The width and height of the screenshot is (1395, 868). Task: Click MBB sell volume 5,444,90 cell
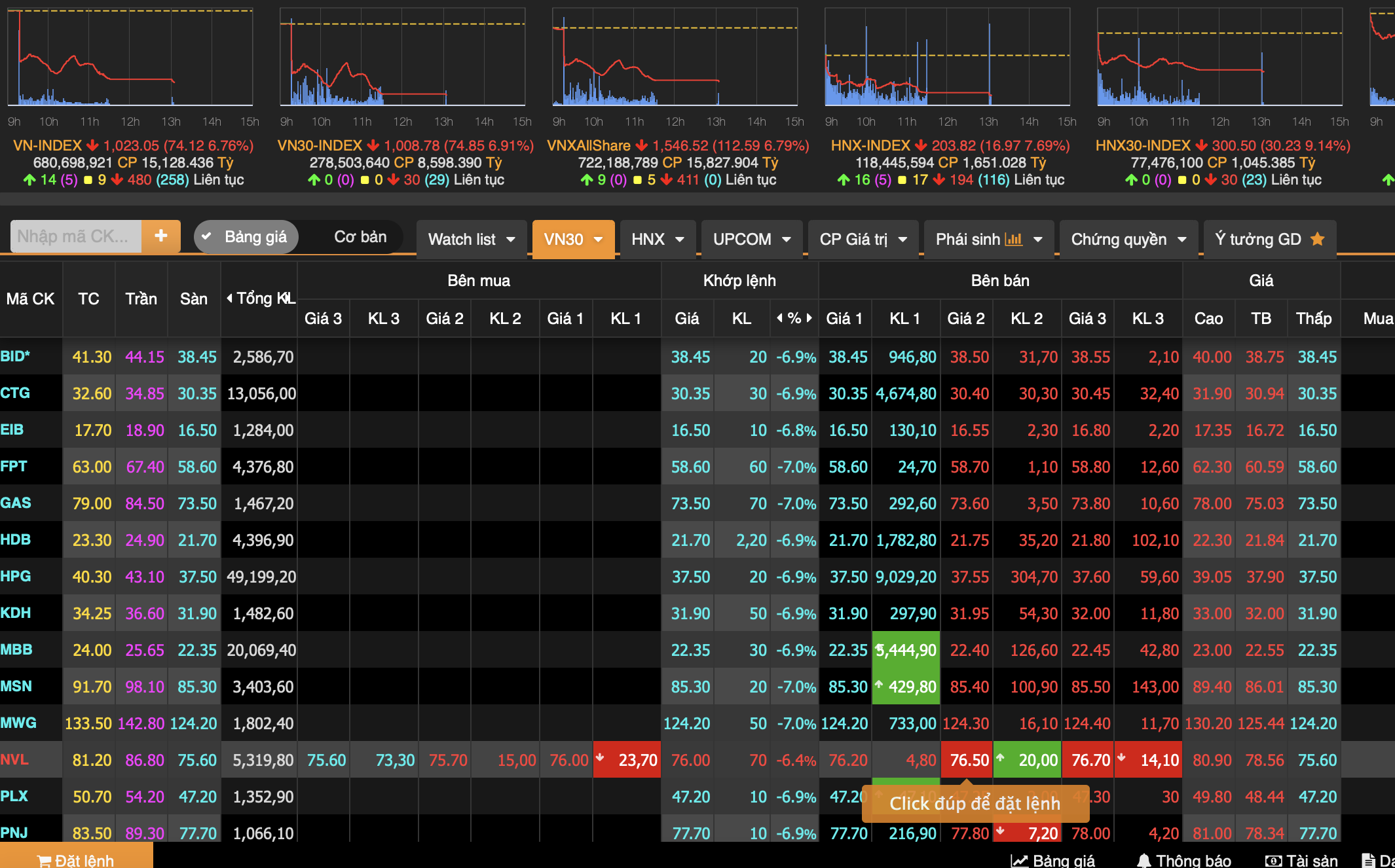(906, 649)
